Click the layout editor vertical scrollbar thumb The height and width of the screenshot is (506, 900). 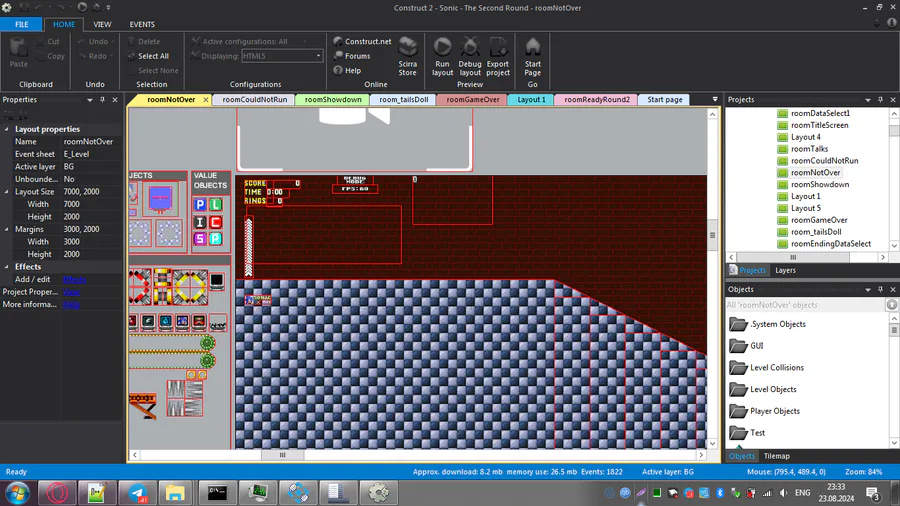(x=712, y=235)
